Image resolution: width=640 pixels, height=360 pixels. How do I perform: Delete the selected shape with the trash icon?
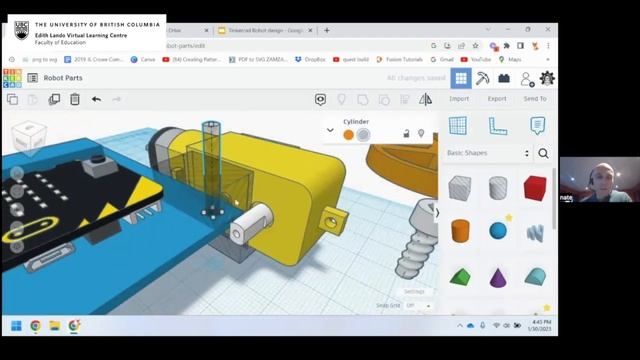pos(75,99)
